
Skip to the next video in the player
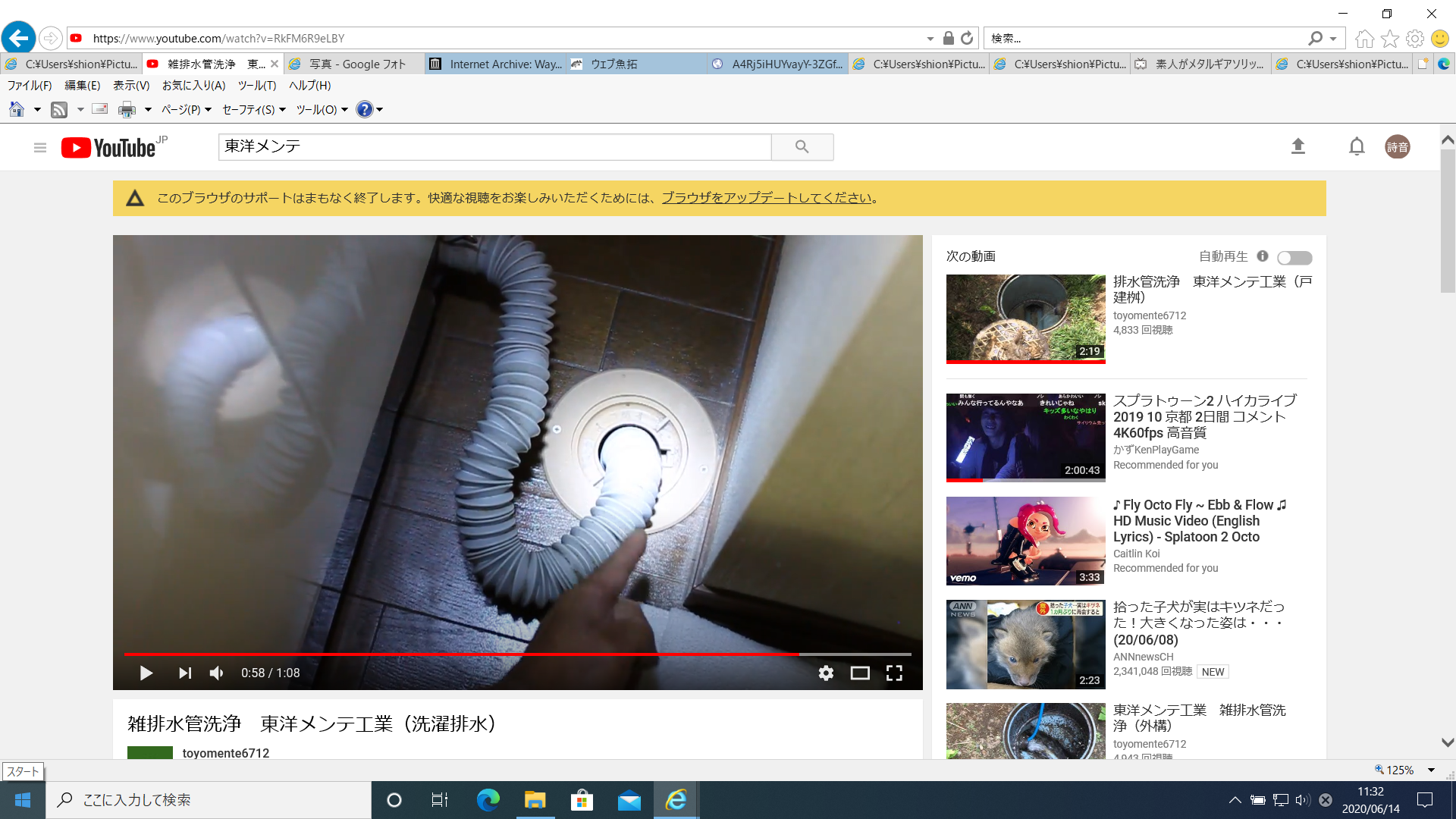pyautogui.click(x=184, y=673)
